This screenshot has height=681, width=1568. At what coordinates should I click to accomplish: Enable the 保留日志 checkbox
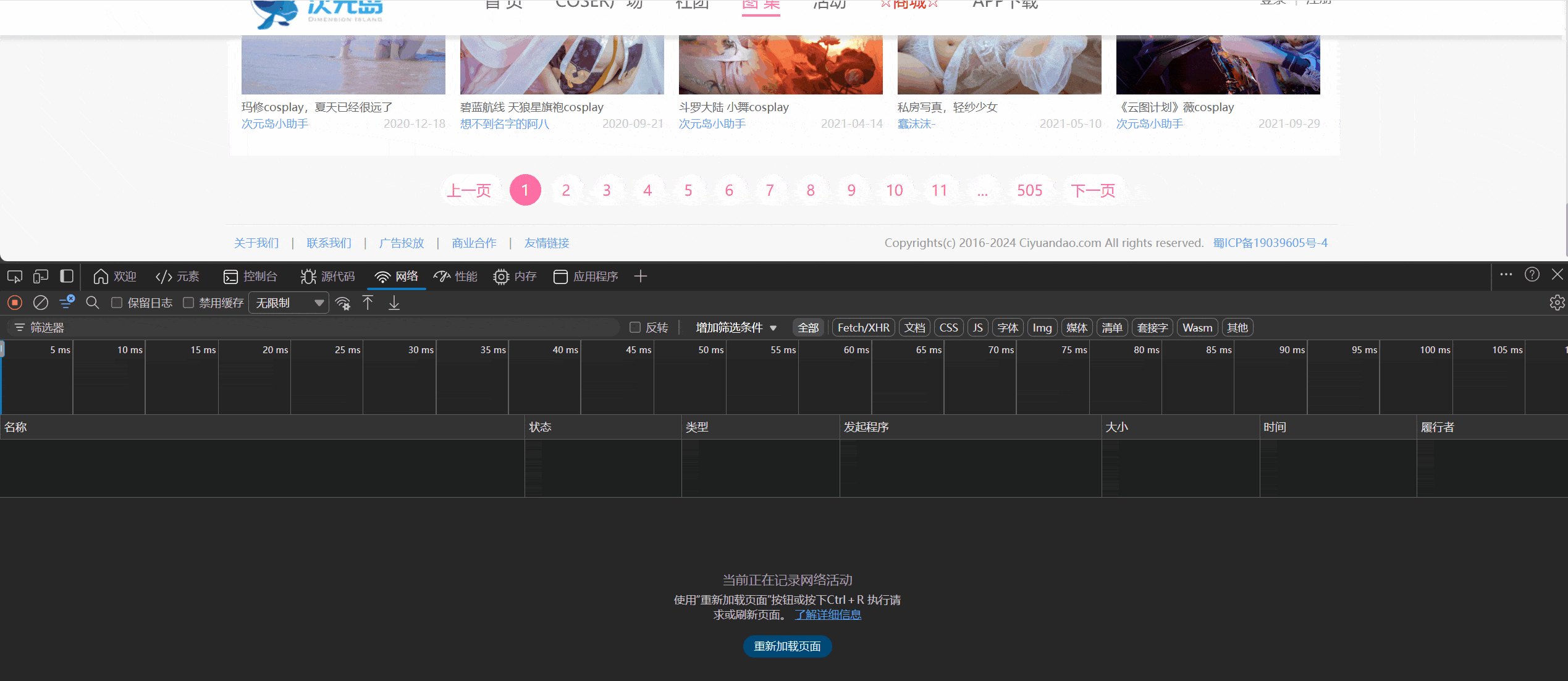pyautogui.click(x=117, y=303)
